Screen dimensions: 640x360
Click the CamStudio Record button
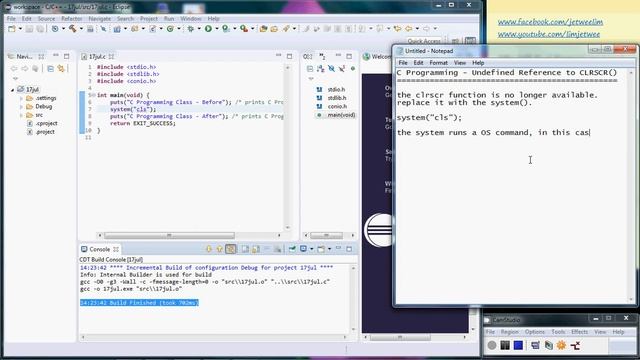coord(492,345)
